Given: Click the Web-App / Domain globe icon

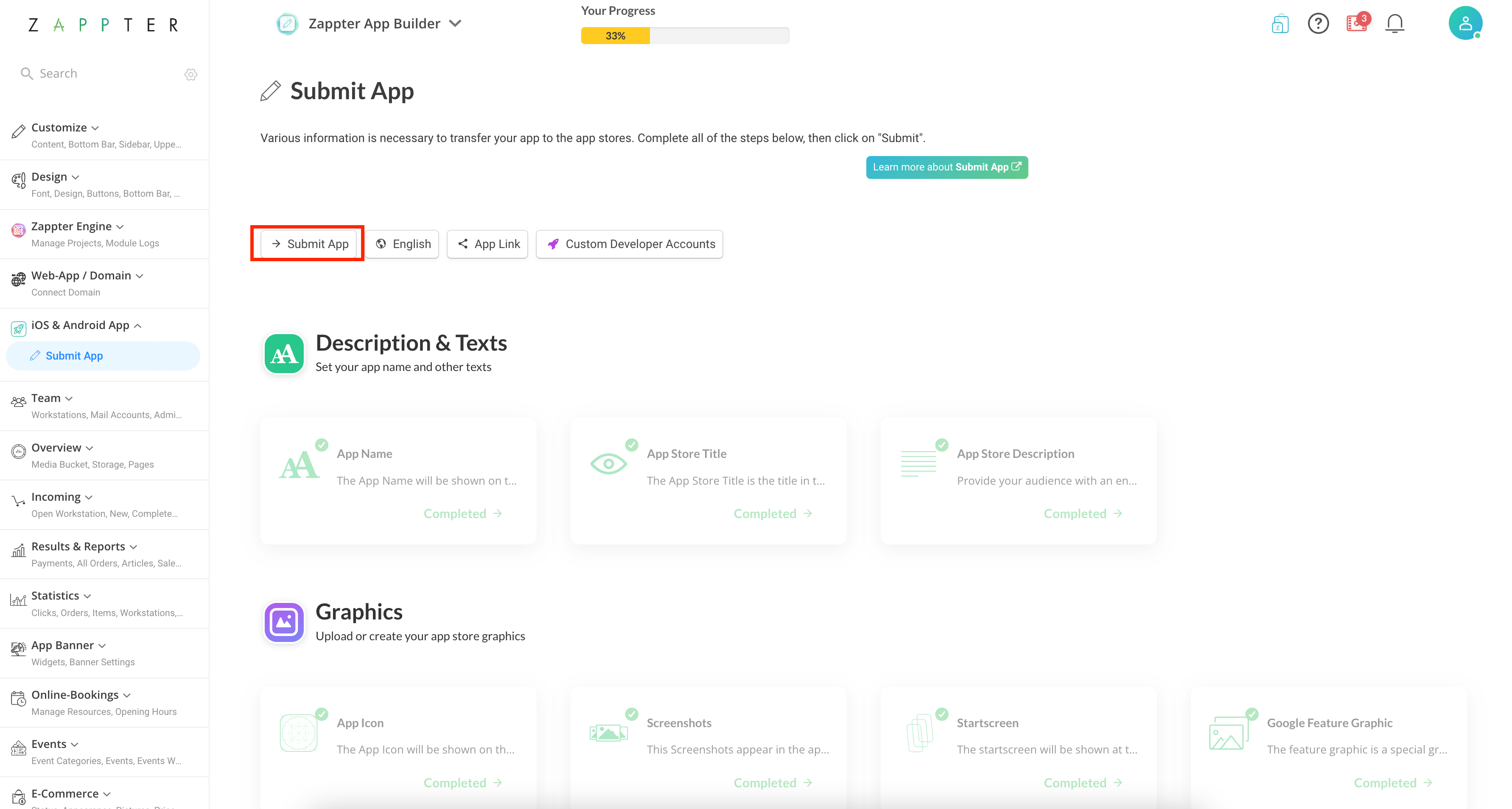Looking at the screenshot, I should pos(18,279).
